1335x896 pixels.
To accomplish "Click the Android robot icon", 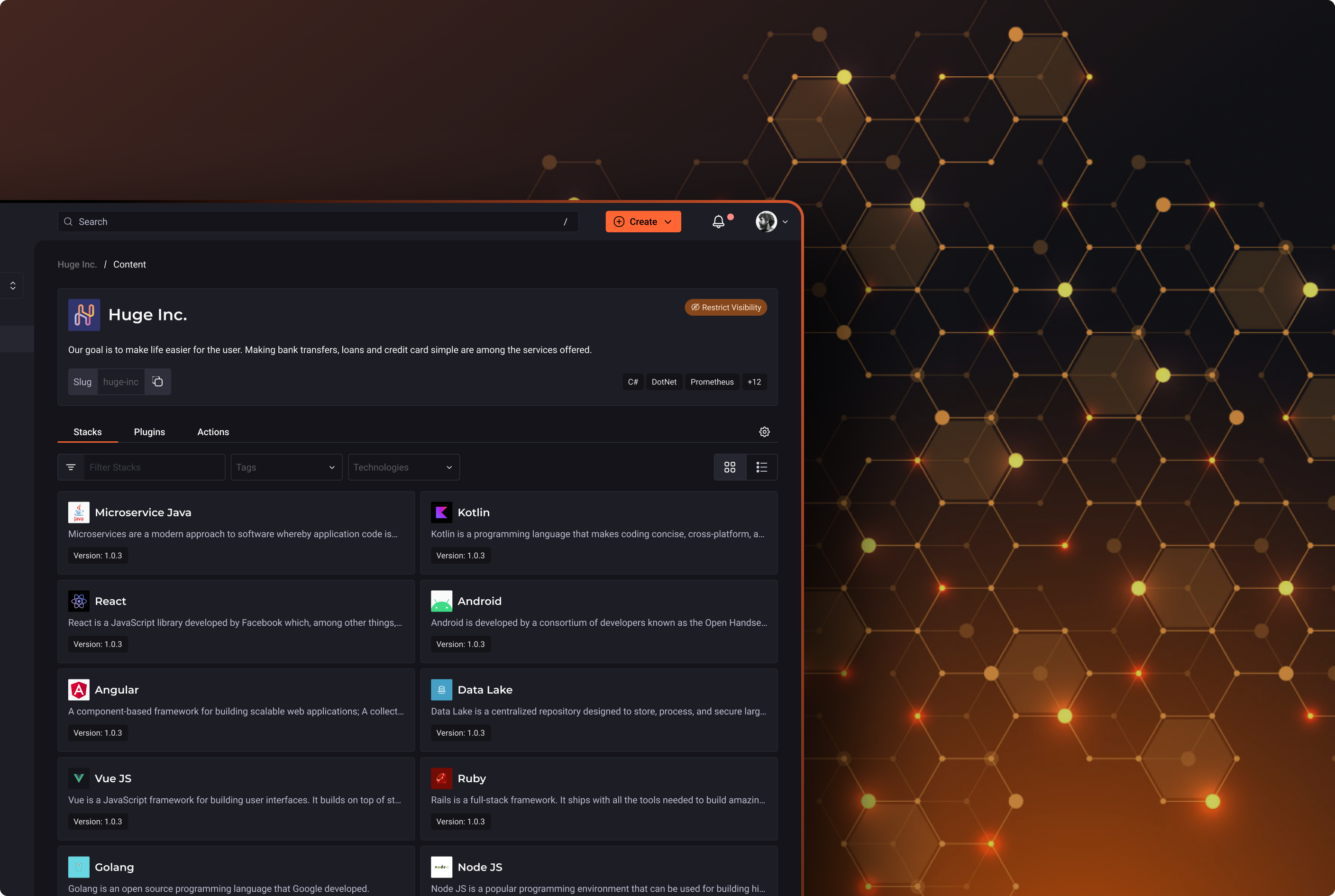I will [x=441, y=601].
